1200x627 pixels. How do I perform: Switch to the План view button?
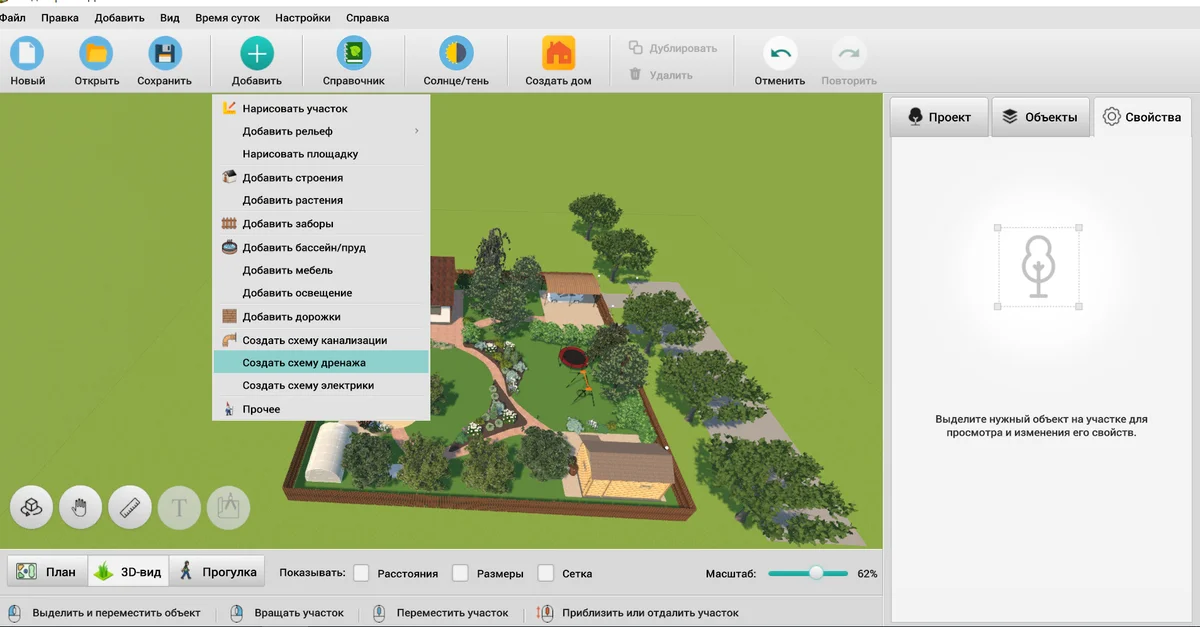[47, 572]
